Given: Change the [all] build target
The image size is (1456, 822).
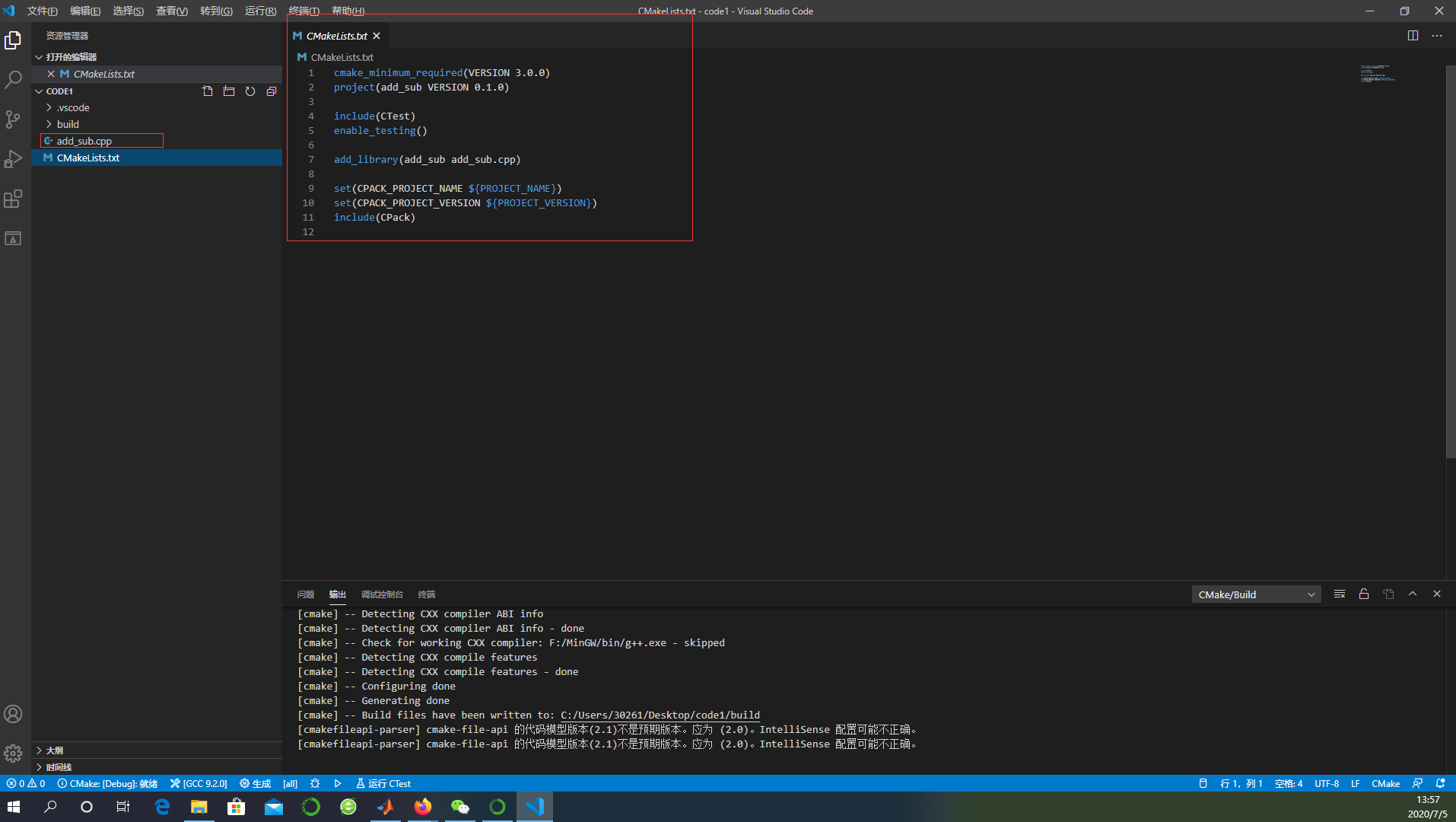Looking at the screenshot, I should point(291,783).
